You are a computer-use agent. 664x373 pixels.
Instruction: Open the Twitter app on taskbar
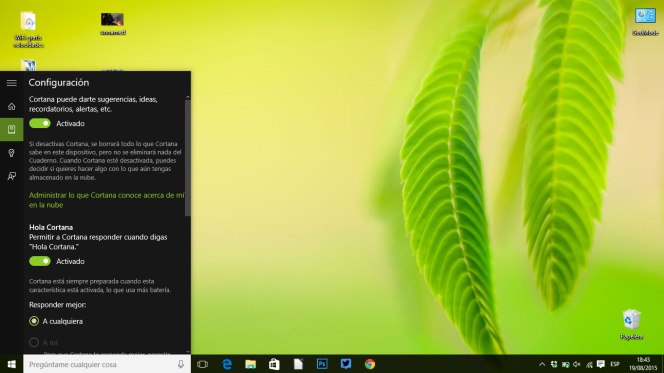point(346,364)
